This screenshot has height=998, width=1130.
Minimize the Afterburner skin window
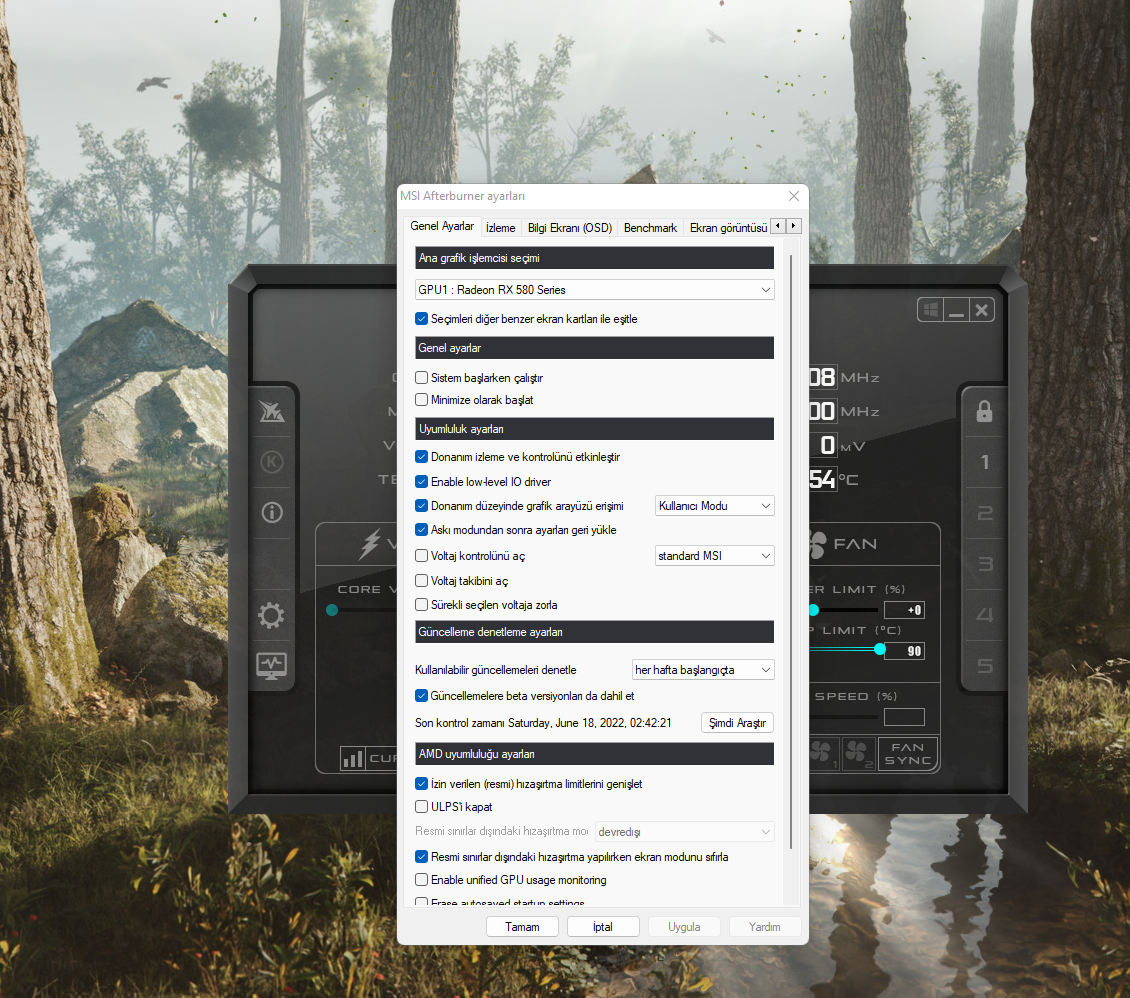point(956,310)
